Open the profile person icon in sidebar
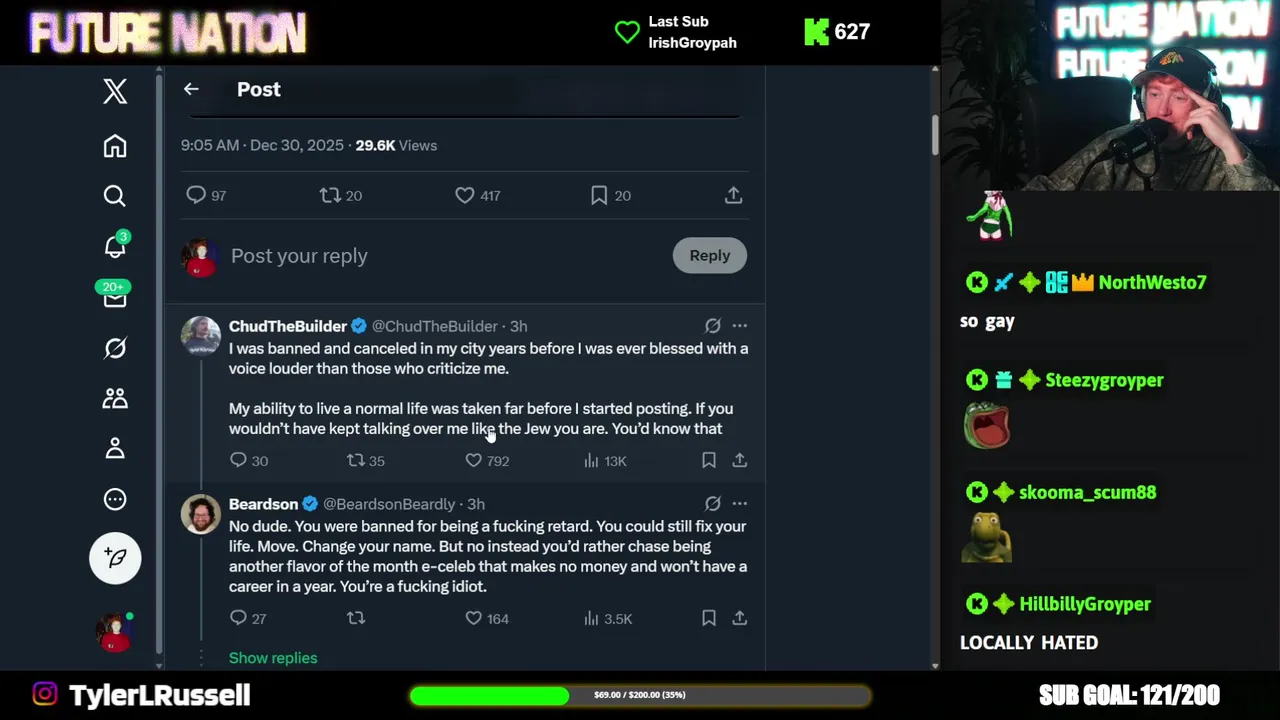Image resolution: width=1280 pixels, height=720 pixels. click(115, 448)
